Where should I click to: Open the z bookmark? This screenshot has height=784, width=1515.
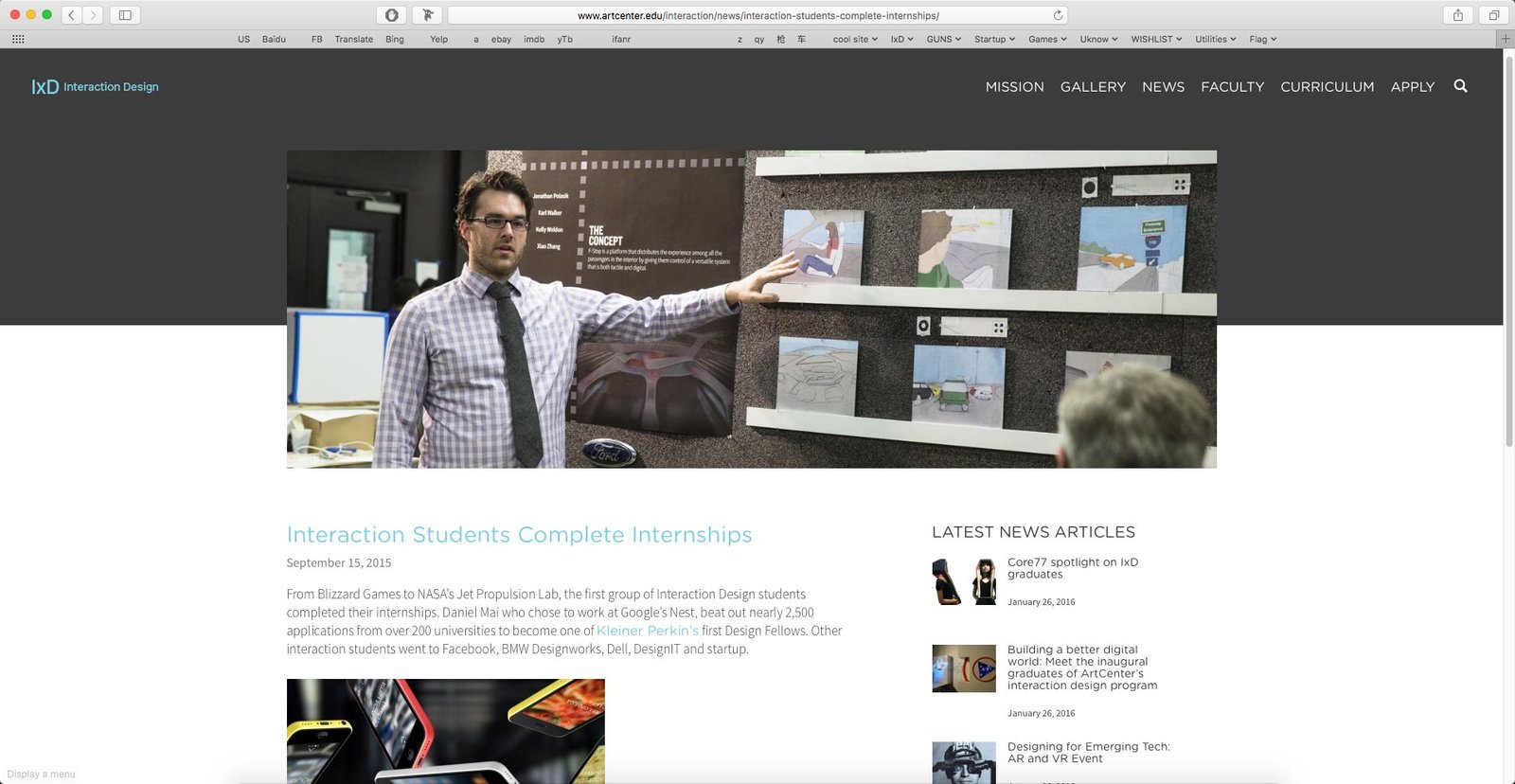pyautogui.click(x=740, y=39)
